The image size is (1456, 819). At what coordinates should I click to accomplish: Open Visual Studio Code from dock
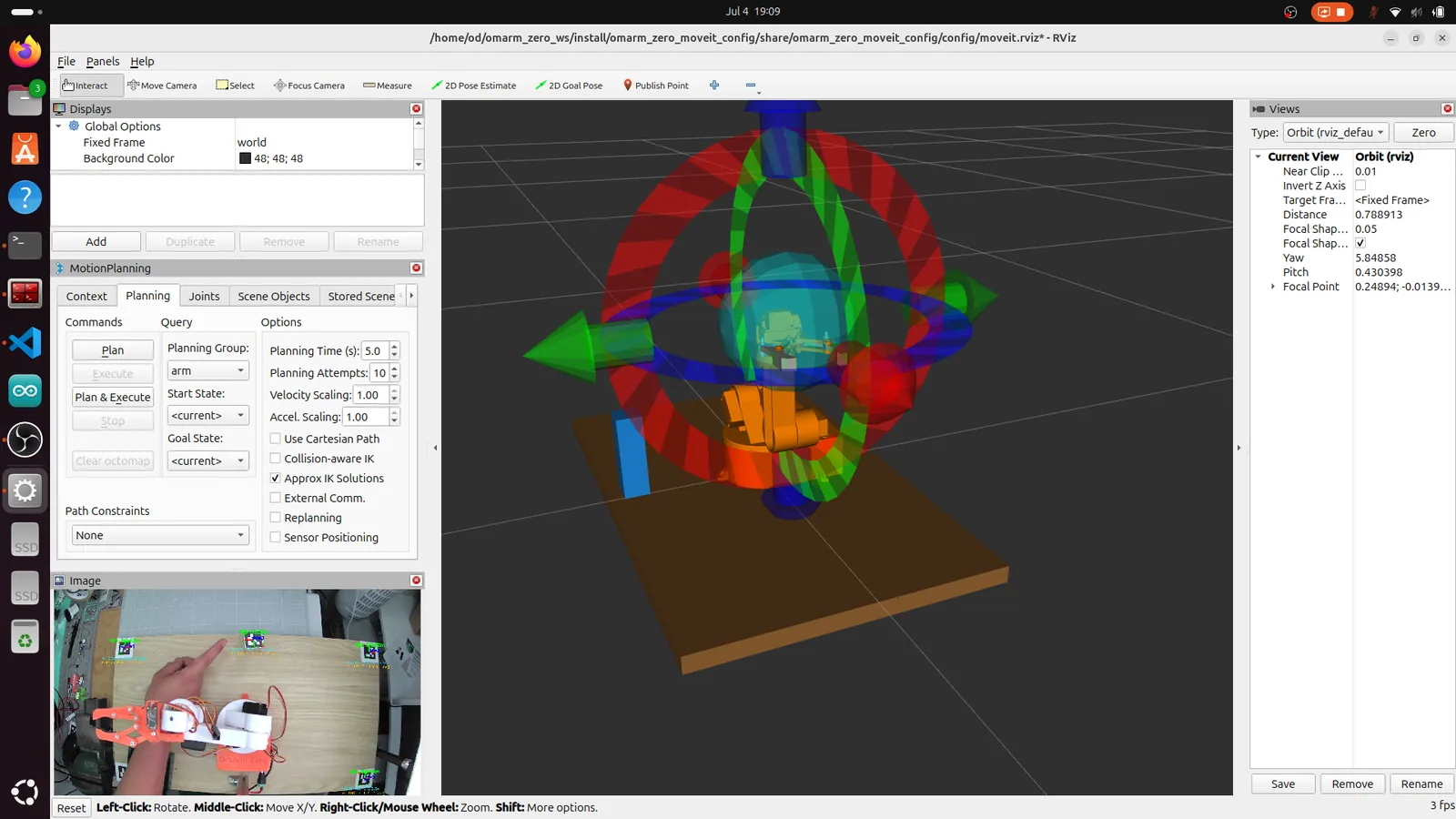coord(25,342)
